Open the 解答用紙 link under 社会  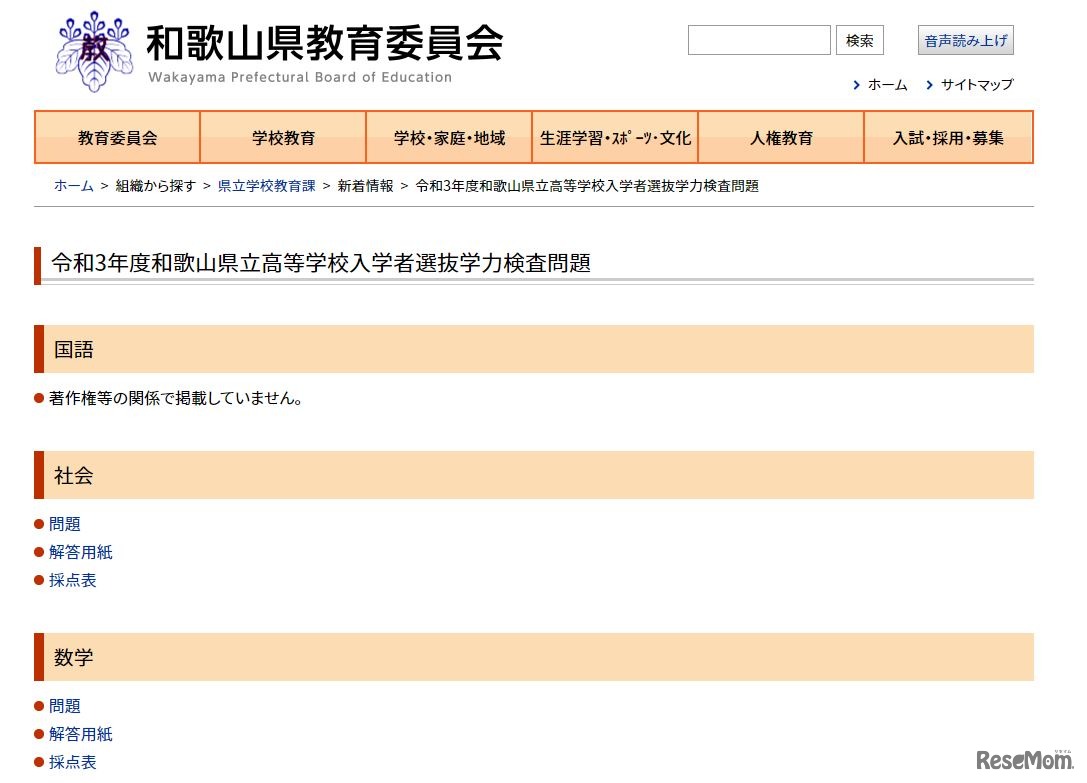[80, 552]
